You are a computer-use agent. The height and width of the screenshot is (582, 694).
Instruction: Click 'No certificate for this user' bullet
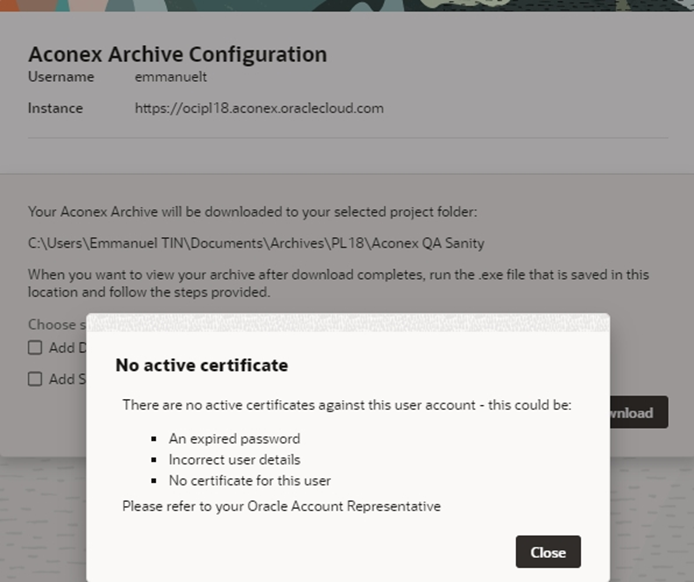(250, 481)
